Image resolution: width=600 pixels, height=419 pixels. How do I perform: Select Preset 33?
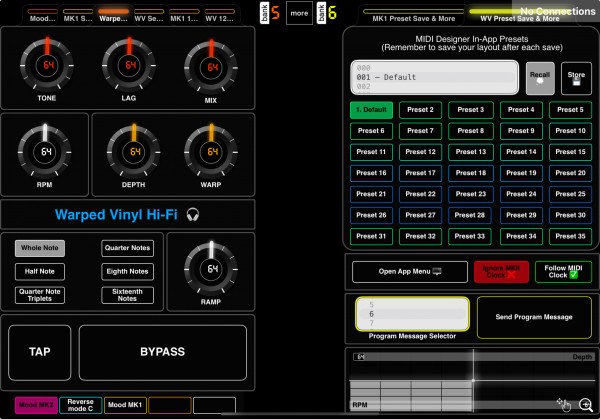point(471,236)
